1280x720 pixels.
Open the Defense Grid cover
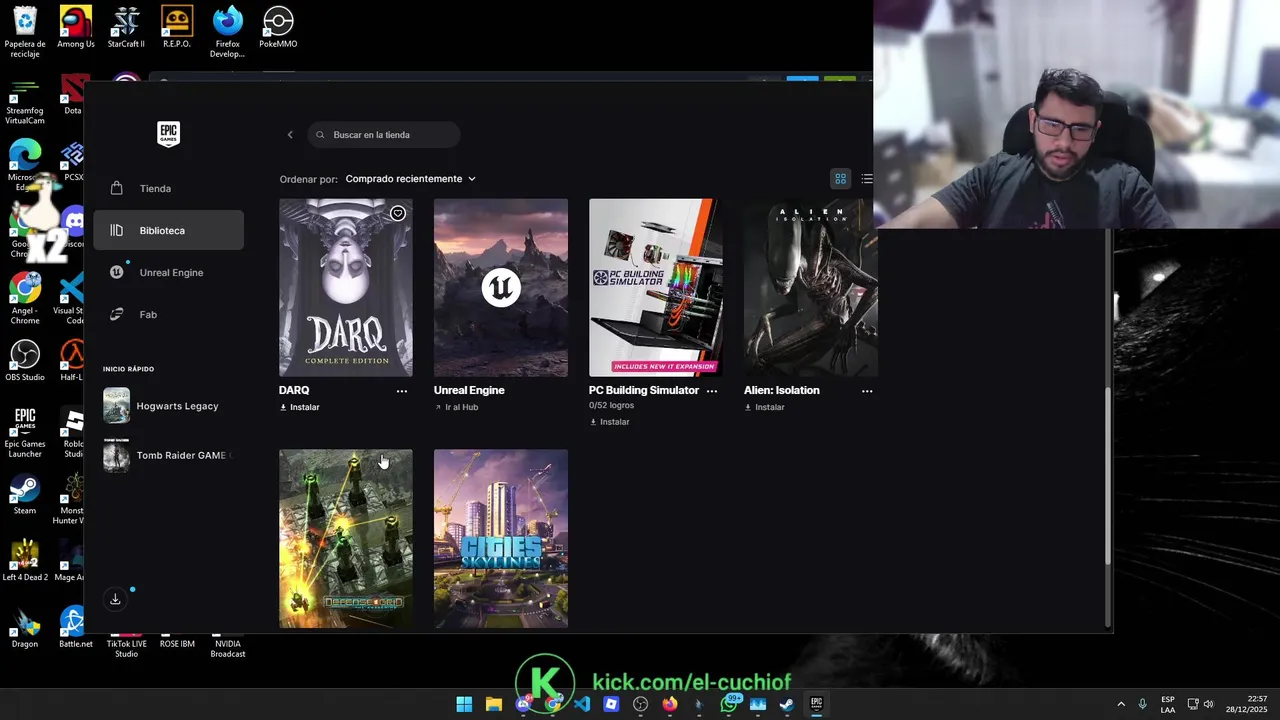pyautogui.click(x=345, y=538)
